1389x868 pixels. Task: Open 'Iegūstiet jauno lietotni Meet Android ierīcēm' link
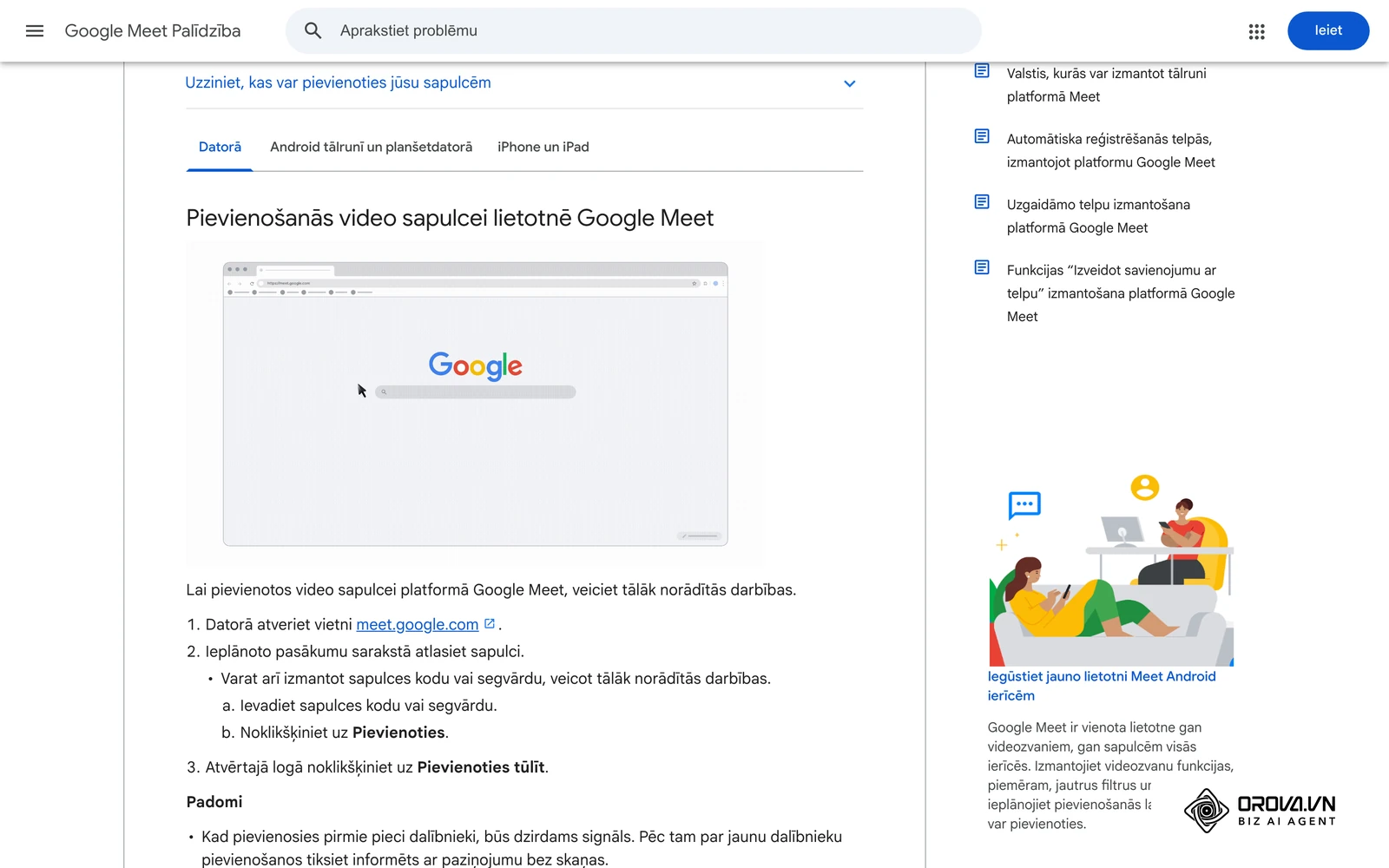click(1102, 686)
